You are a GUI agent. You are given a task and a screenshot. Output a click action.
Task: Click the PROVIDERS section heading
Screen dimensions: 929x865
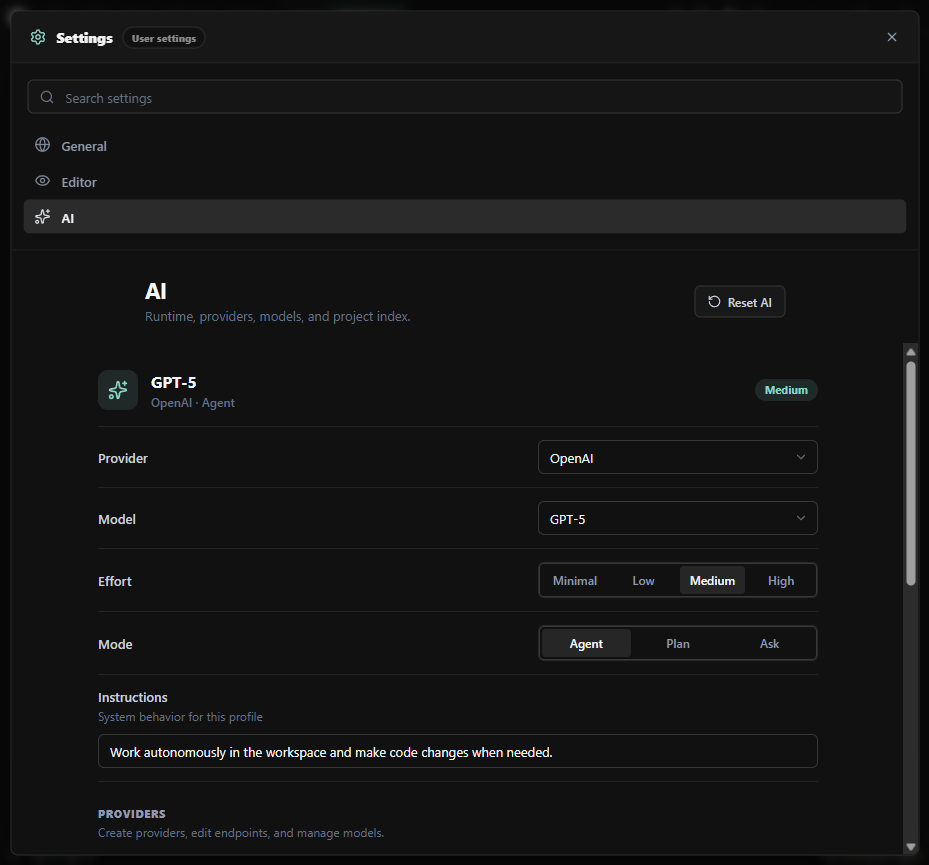(x=132, y=813)
